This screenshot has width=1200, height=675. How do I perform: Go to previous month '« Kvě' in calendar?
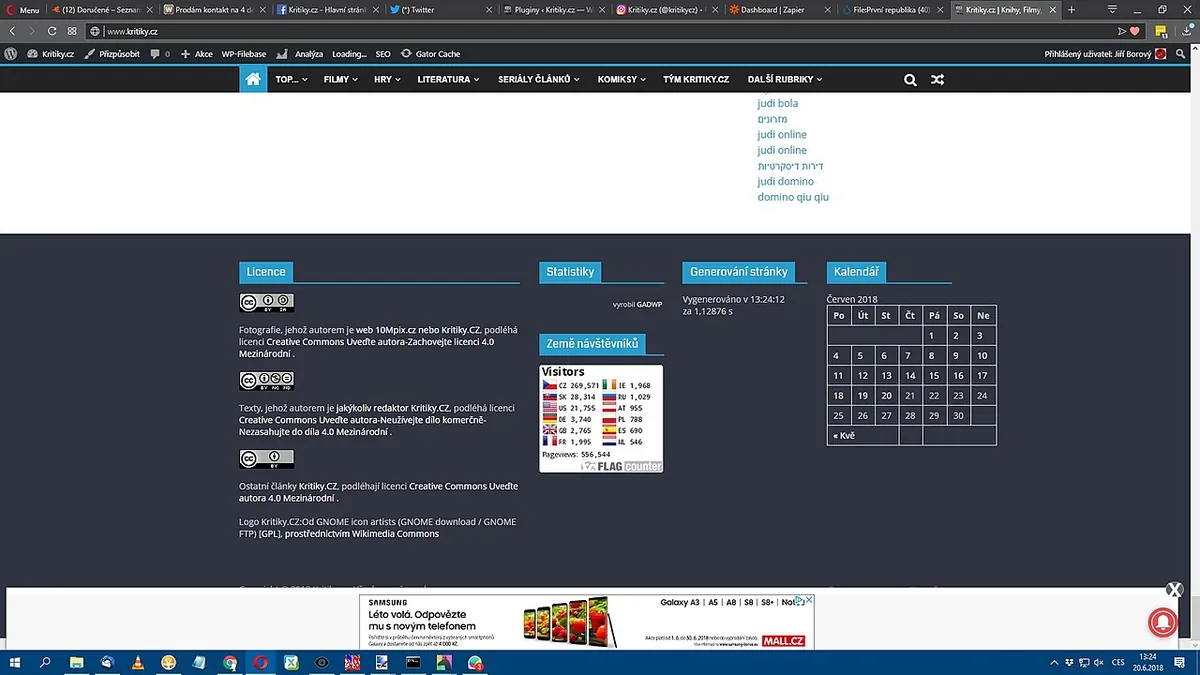click(843, 436)
